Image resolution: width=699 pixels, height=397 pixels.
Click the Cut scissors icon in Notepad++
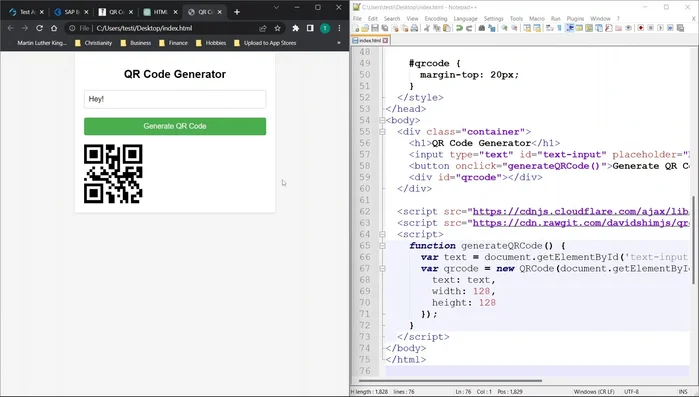427,28
